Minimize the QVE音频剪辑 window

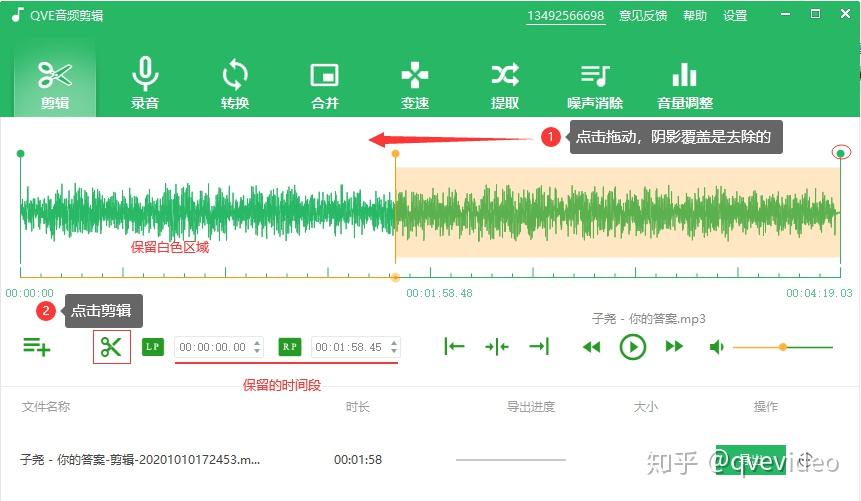pos(786,14)
